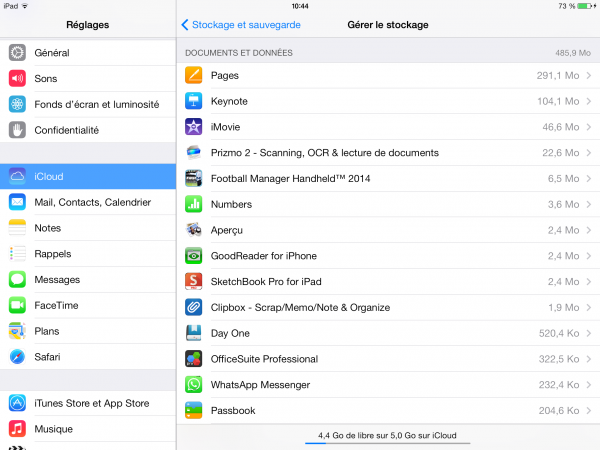Tap the WhatsApp Messenger icon
Screen dimensions: 600x450
point(194,385)
